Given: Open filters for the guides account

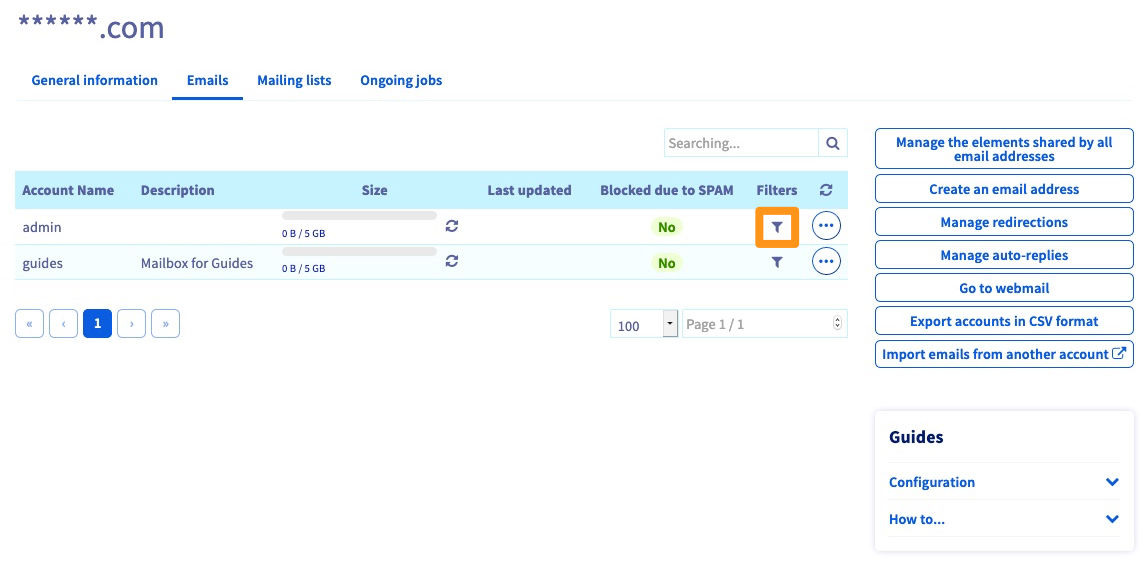Looking at the screenshot, I should (777, 262).
